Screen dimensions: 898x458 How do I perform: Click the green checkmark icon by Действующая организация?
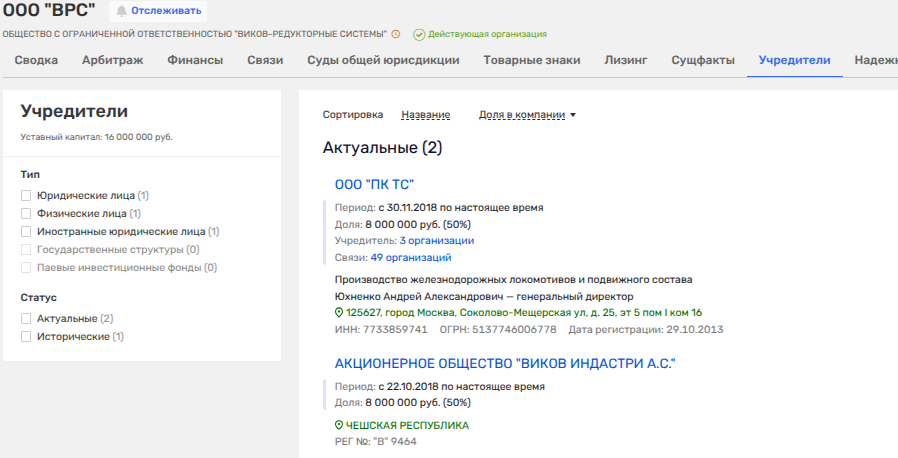click(x=419, y=34)
